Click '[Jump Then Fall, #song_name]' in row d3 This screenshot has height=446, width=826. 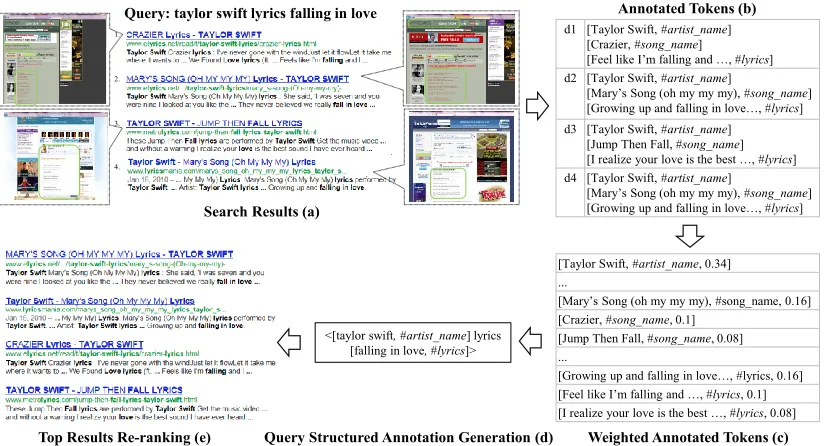coord(665,144)
